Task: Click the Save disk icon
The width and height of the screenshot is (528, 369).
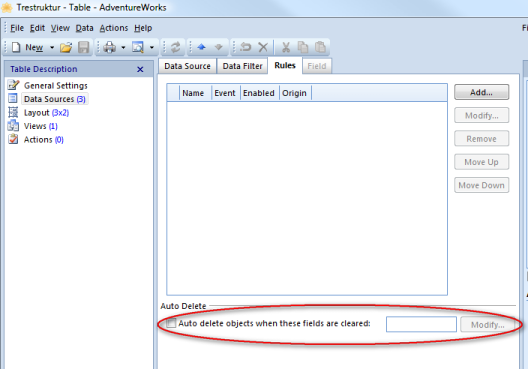Action: 84,47
